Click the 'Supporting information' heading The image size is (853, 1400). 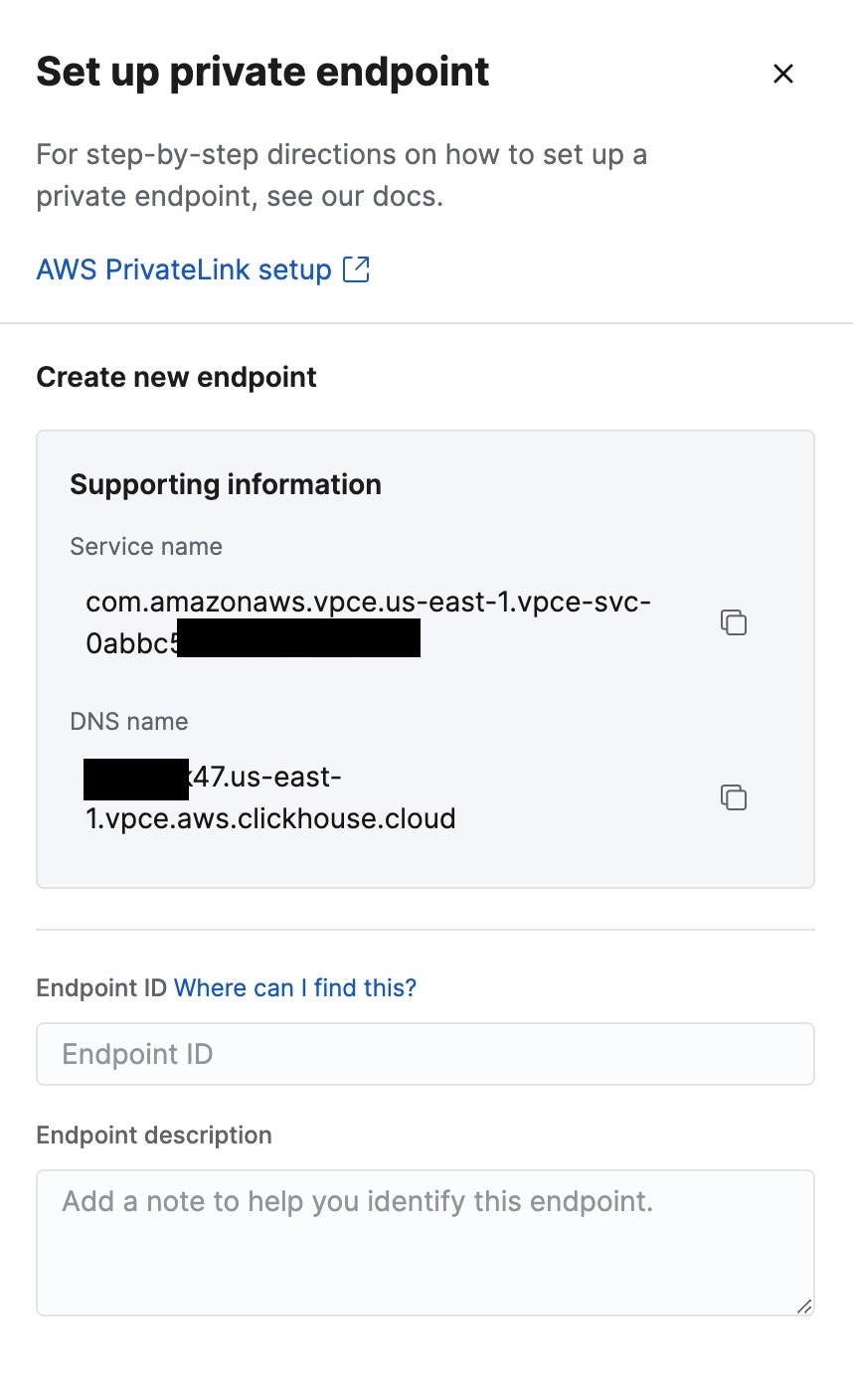tap(226, 484)
